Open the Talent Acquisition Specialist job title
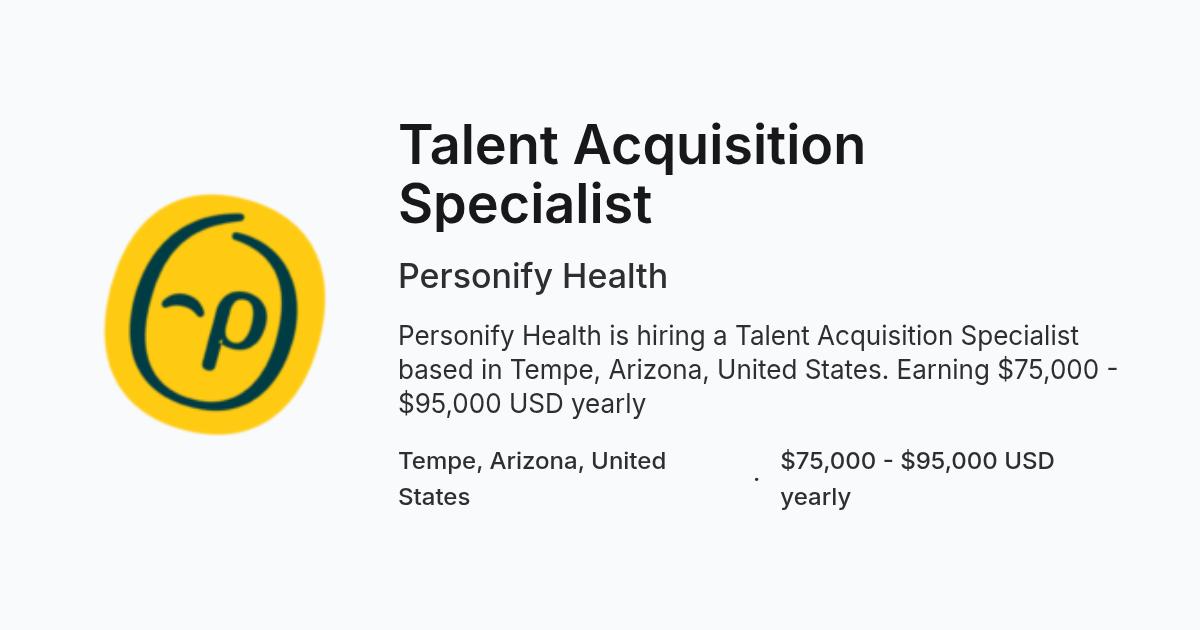This screenshot has width=1200, height=630. 632,173
